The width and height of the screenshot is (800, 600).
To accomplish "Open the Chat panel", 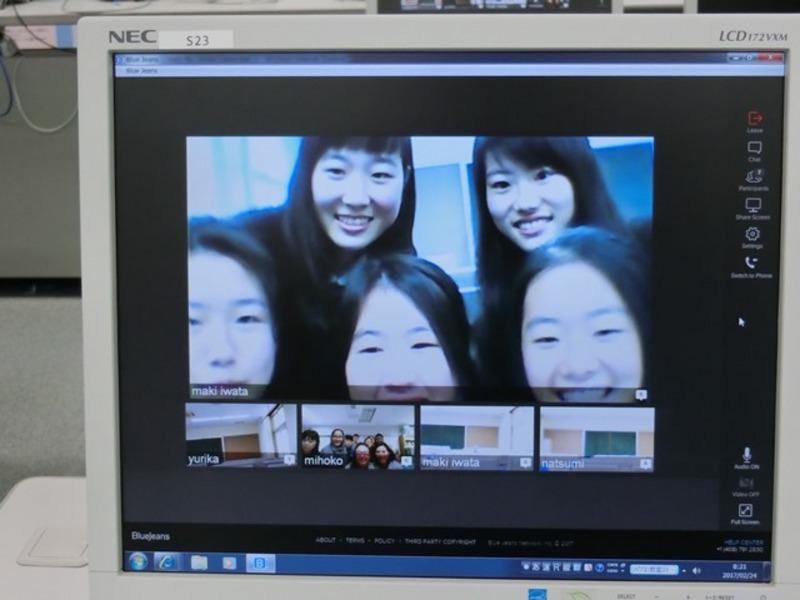I will coord(754,152).
